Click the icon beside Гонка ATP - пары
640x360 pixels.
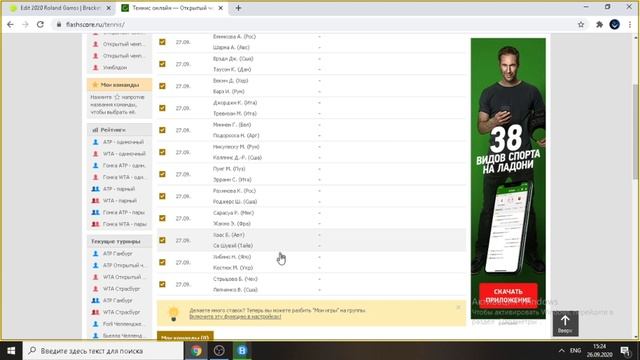[x=96, y=212]
